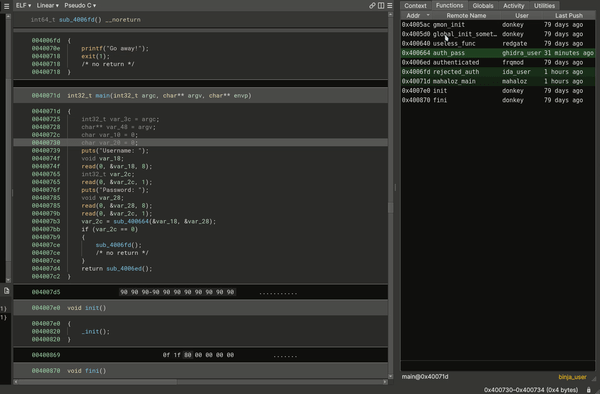Click the hex bytes row at 004007d5

[177, 292]
